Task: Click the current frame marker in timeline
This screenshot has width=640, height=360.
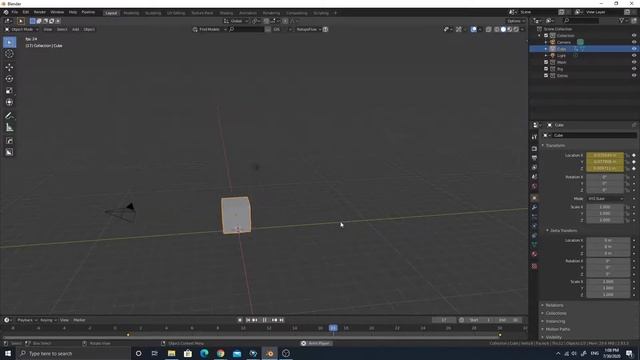Action: point(333,328)
